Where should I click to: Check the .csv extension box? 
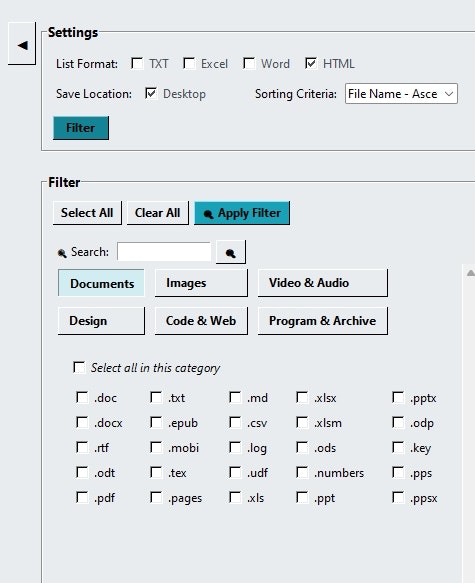click(235, 422)
